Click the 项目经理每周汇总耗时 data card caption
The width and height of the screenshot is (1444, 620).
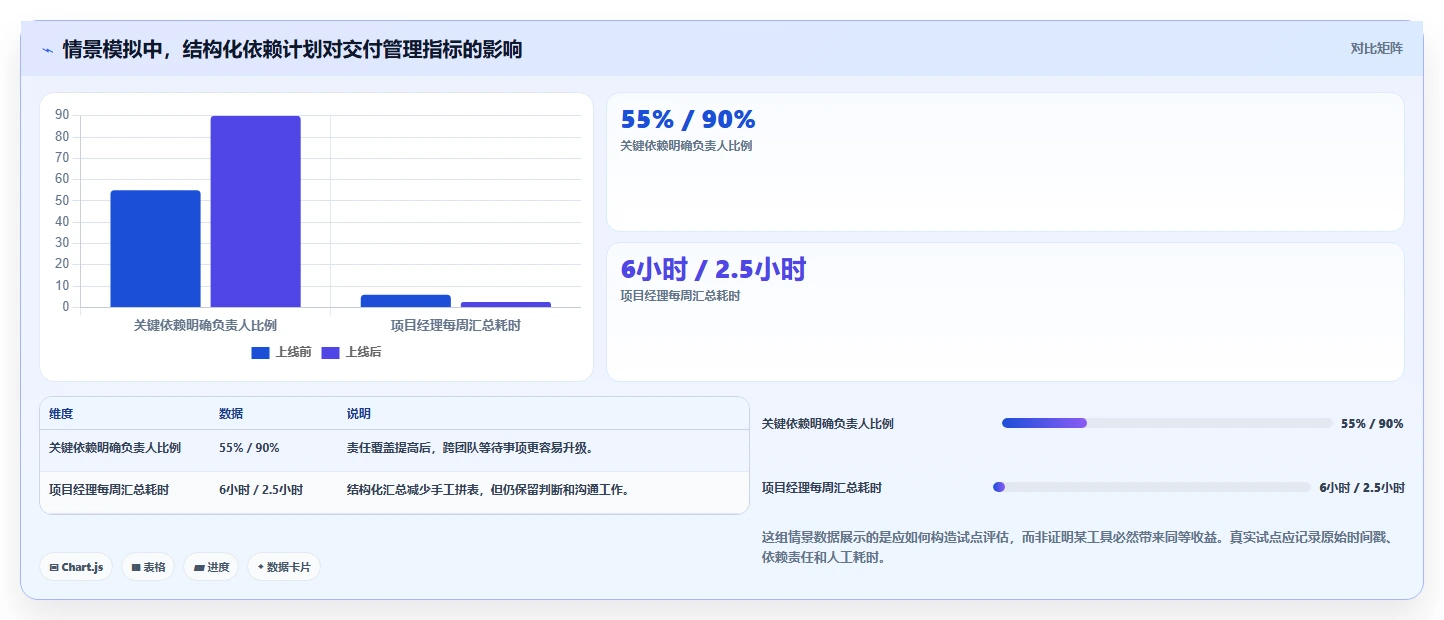tap(680, 295)
